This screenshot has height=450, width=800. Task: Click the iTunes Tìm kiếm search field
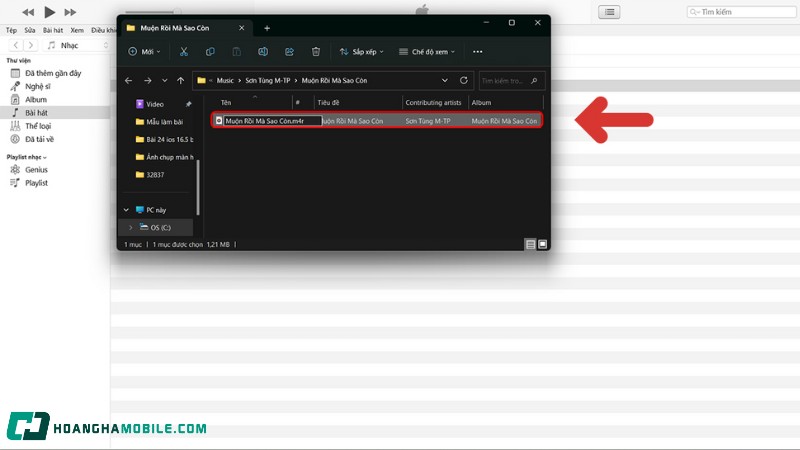pyautogui.click(x=741, y=12)
